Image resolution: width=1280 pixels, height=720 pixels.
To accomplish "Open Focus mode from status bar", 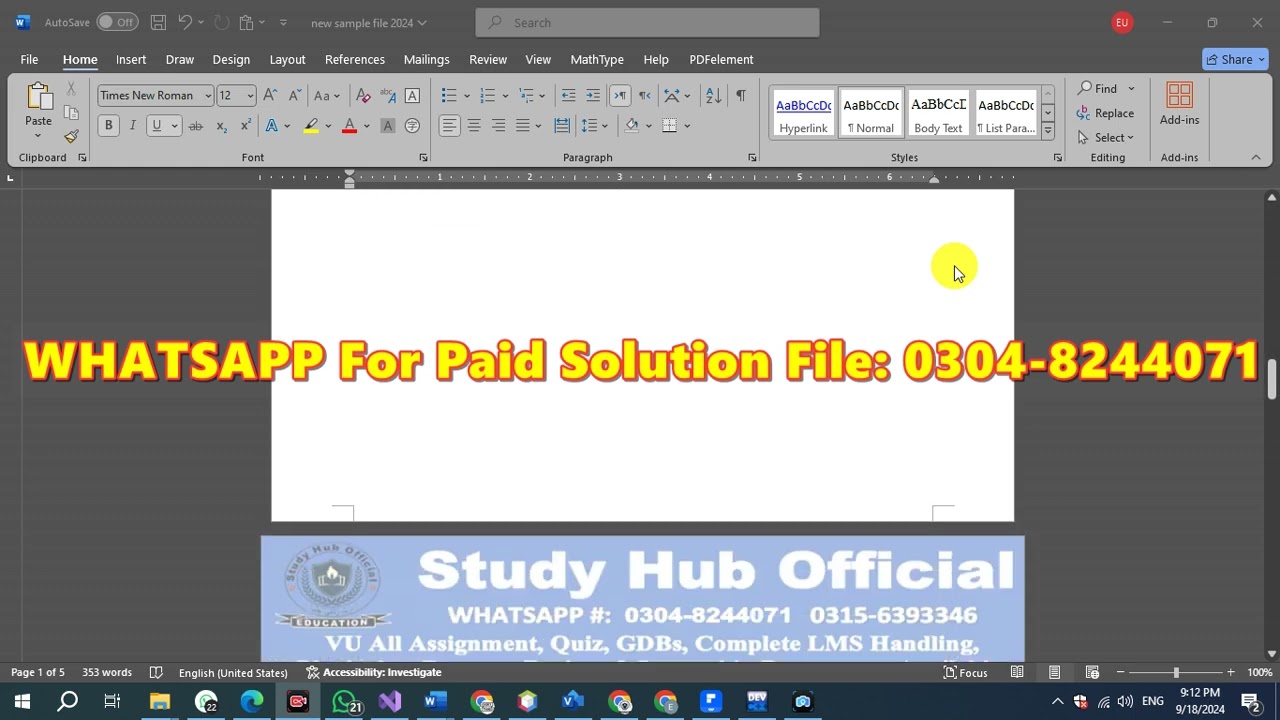I will point(966,672).
